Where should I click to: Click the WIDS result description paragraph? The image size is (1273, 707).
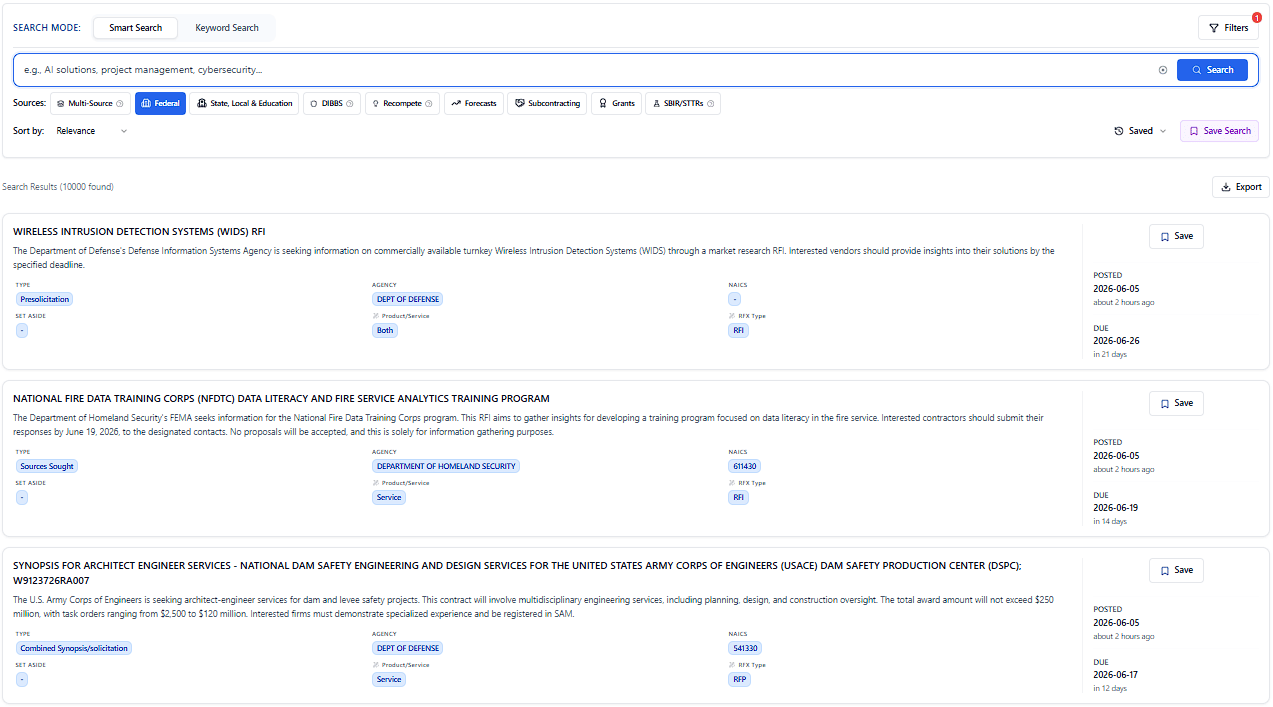click(534, 258)
